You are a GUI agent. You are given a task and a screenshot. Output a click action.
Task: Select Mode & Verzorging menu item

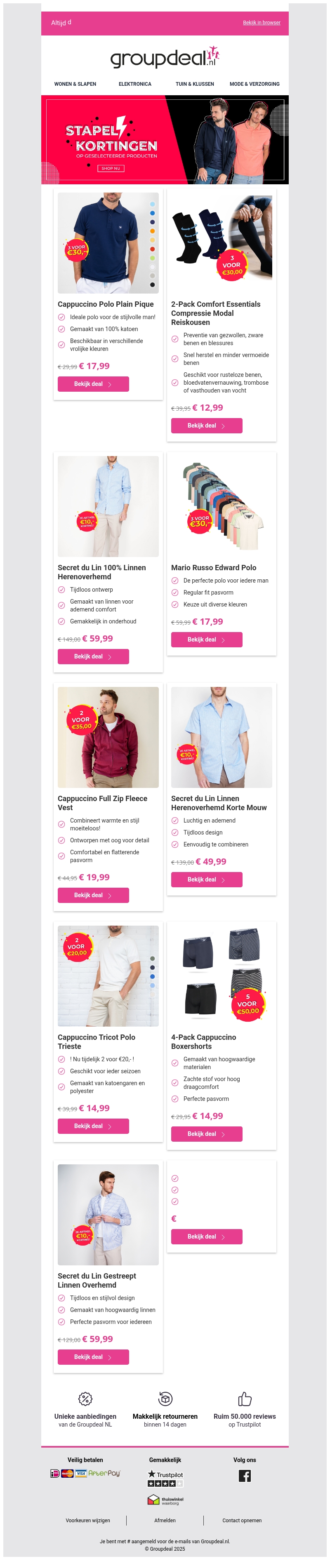[x=255, y=84]
